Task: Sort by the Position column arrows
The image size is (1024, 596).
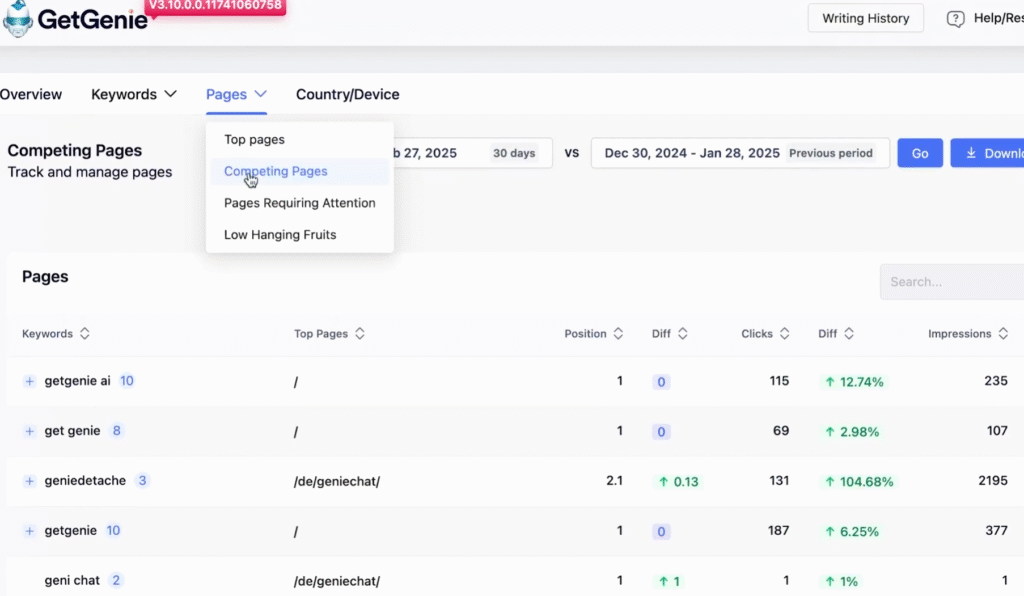Action: point(618,334)
